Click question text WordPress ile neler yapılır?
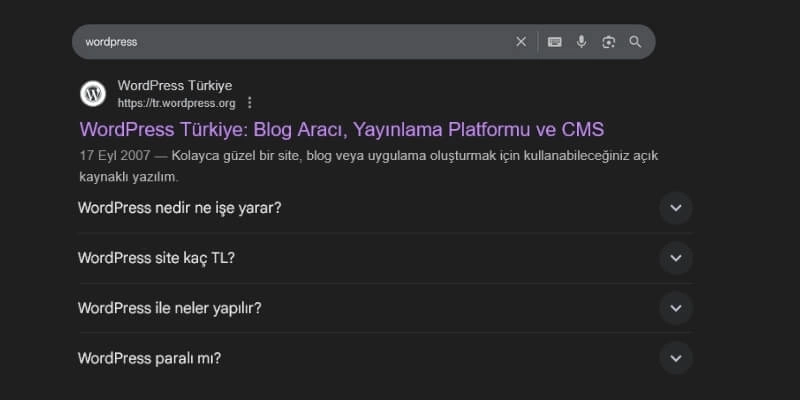The height and width of the screenshot is (400, 800). coord(169,308)
